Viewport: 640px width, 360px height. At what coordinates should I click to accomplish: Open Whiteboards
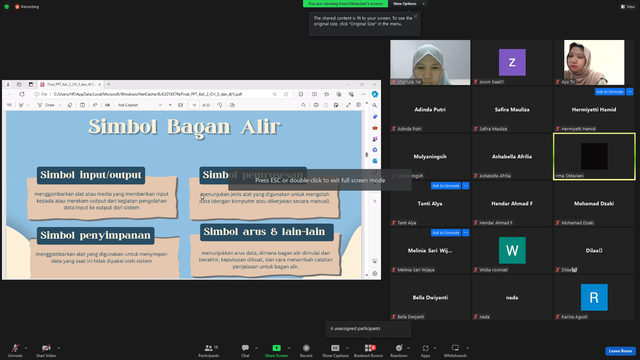(455, 350)
